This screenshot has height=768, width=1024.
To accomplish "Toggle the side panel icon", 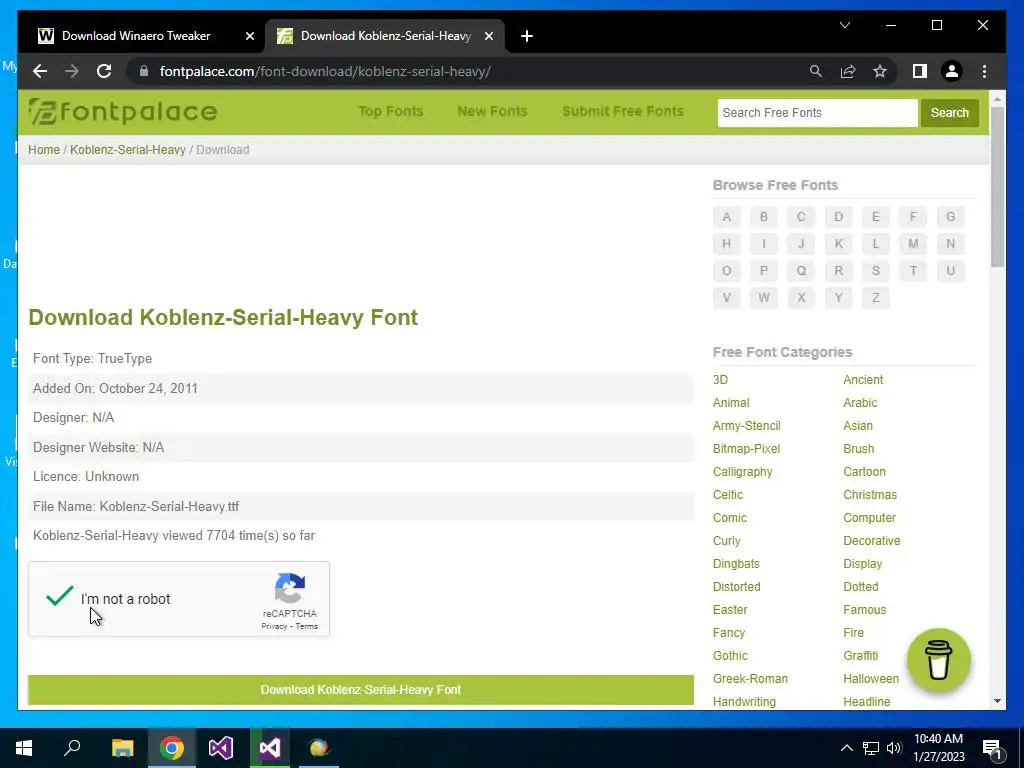I will 920,71.
